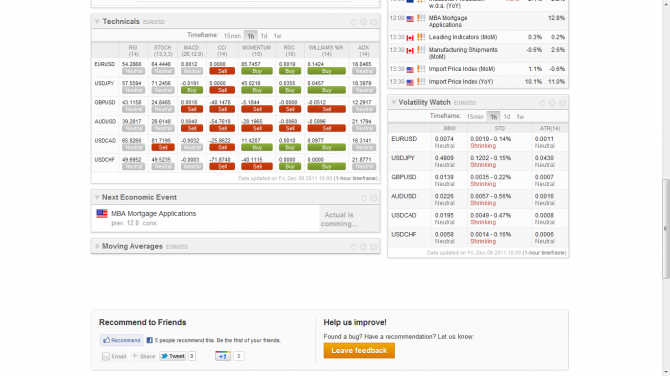Viewport: 670px width, 376px height.
Task: Expand the Moving Averages panel
Action: click(97, 247)
